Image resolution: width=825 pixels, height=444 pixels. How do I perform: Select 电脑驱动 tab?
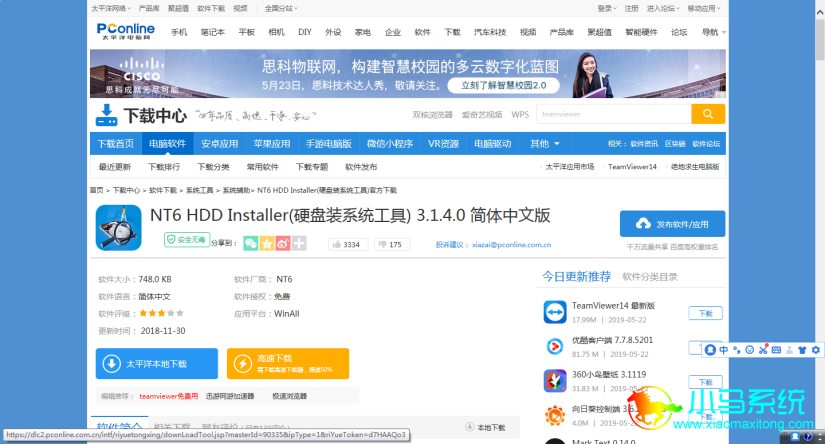click(492, 144)
